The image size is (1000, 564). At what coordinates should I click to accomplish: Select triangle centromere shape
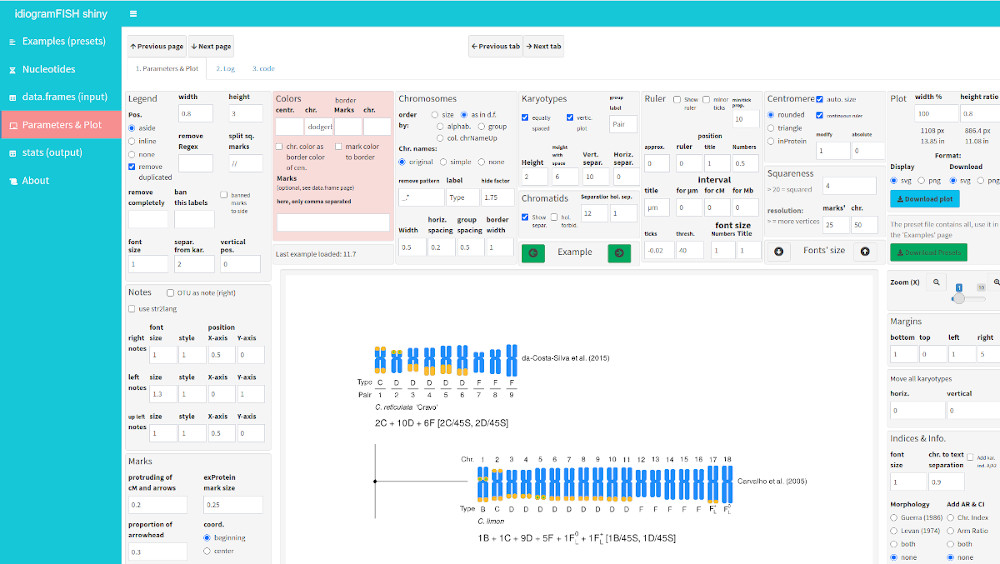click(x=771, y=128)
